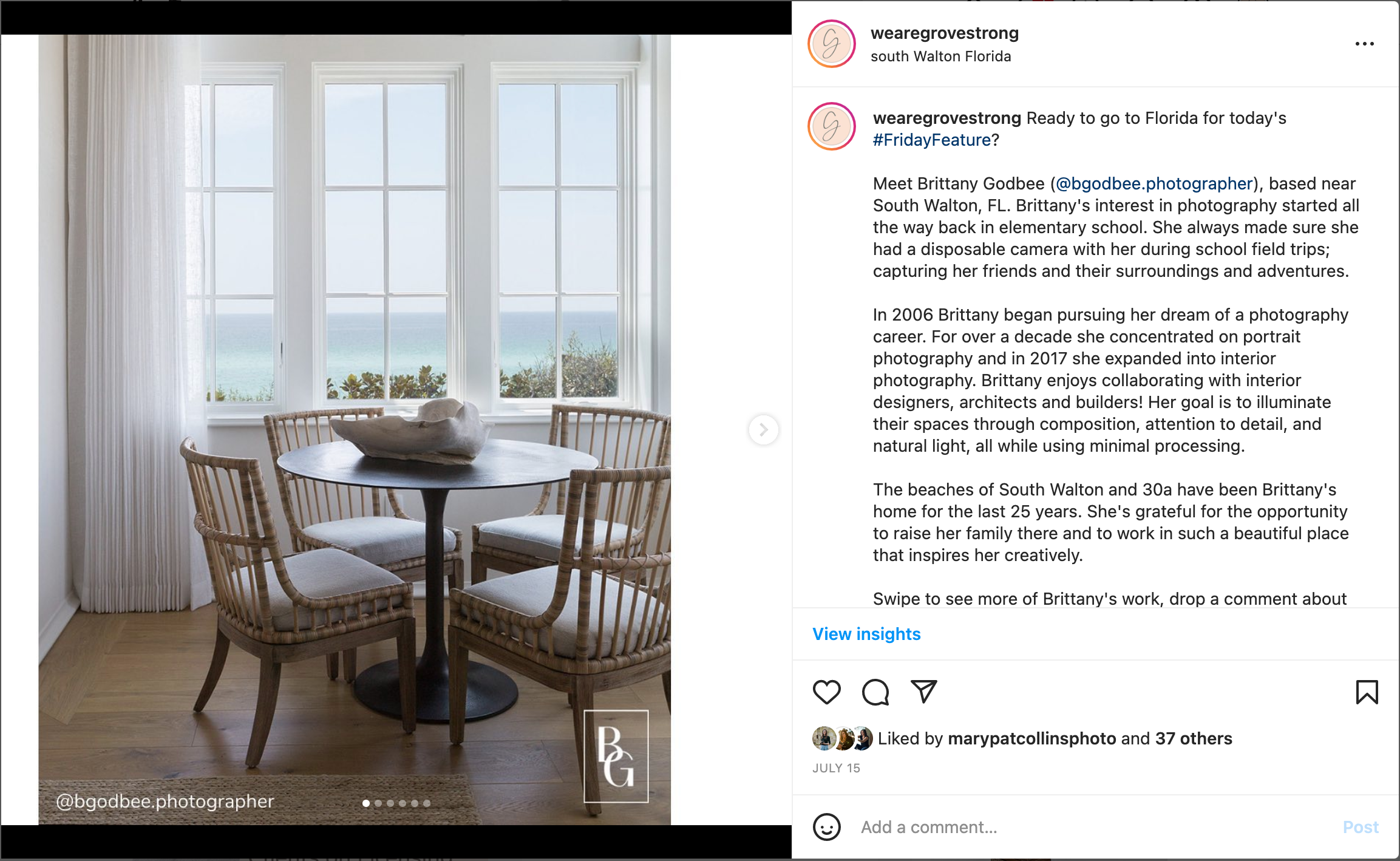Open the three-dot more options menu
Viewport: 1400px width, 861px height.
click(x=1364, y=44)
